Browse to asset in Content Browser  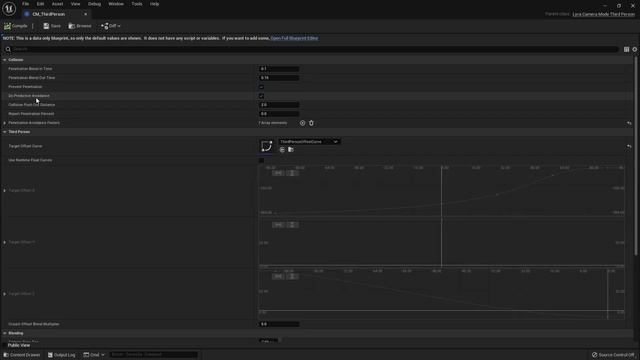80,26
